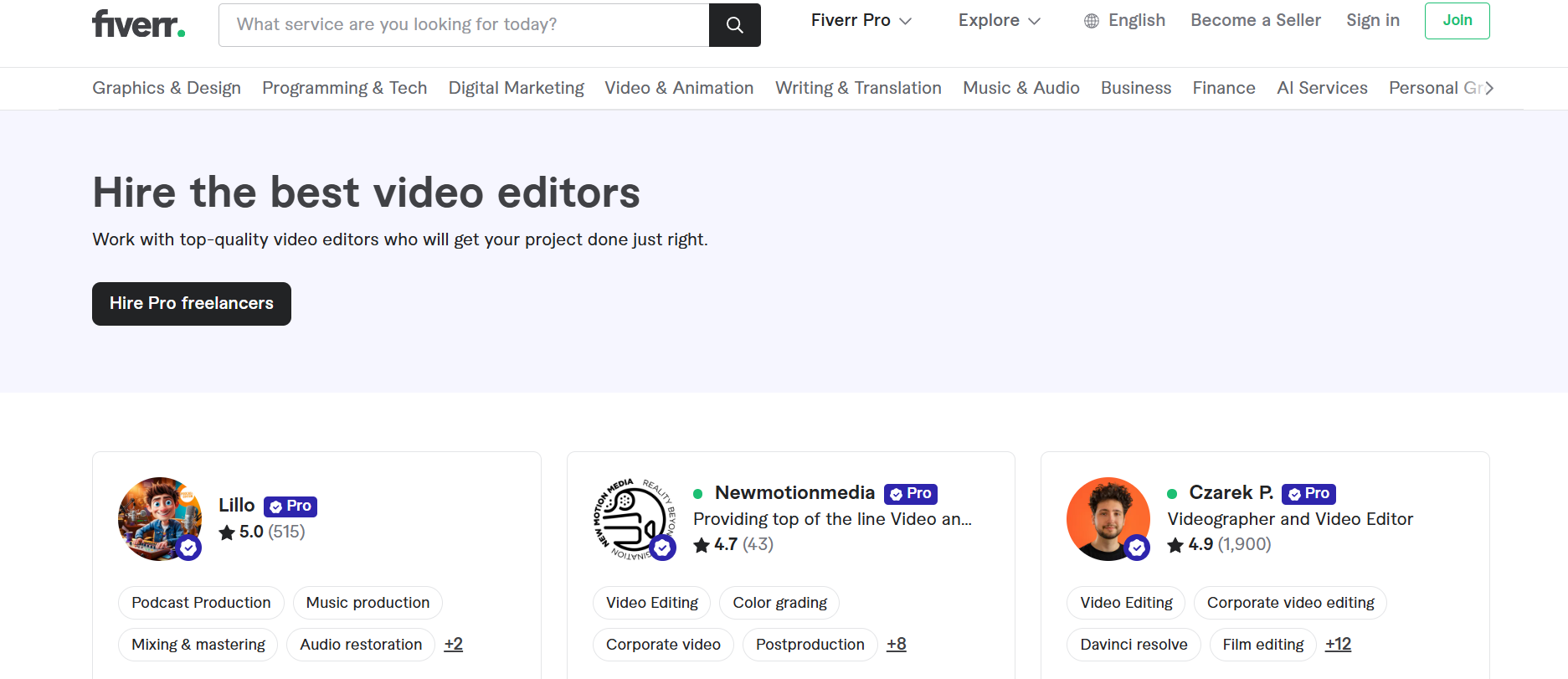Image resolution: width=1568 pixels, height=679 pixels.
Task: Click Czarek P.'s green online indicator
Action: point(1172,494)
